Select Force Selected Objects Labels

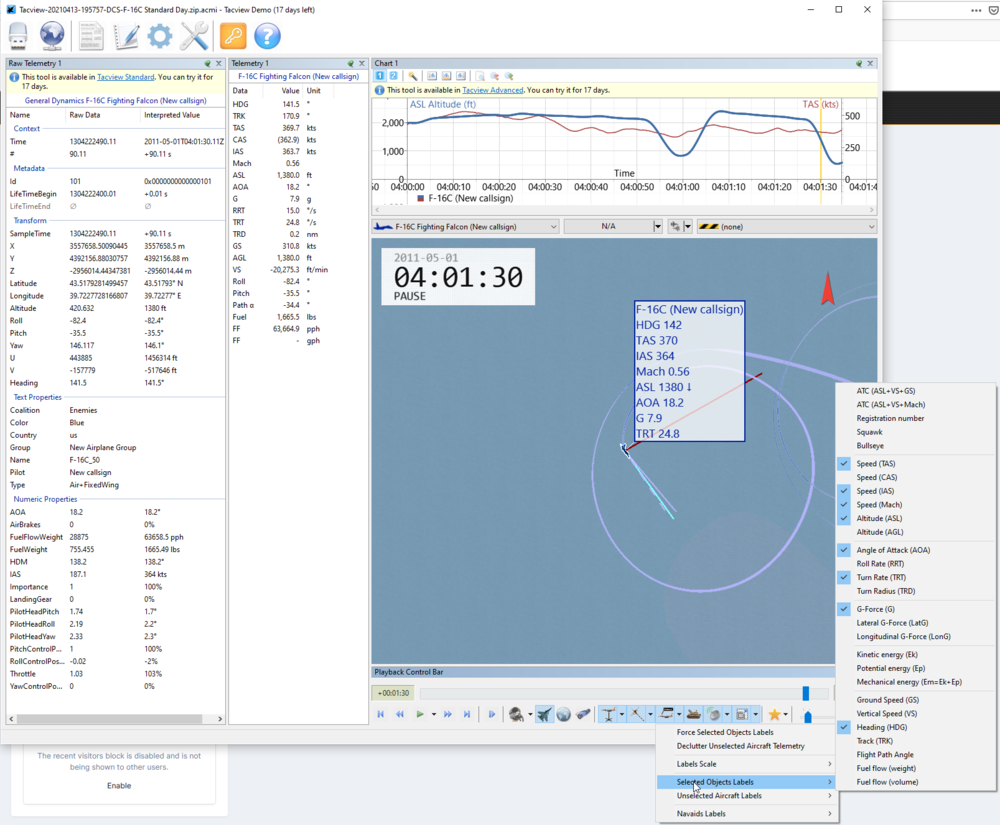click(725, 732)
